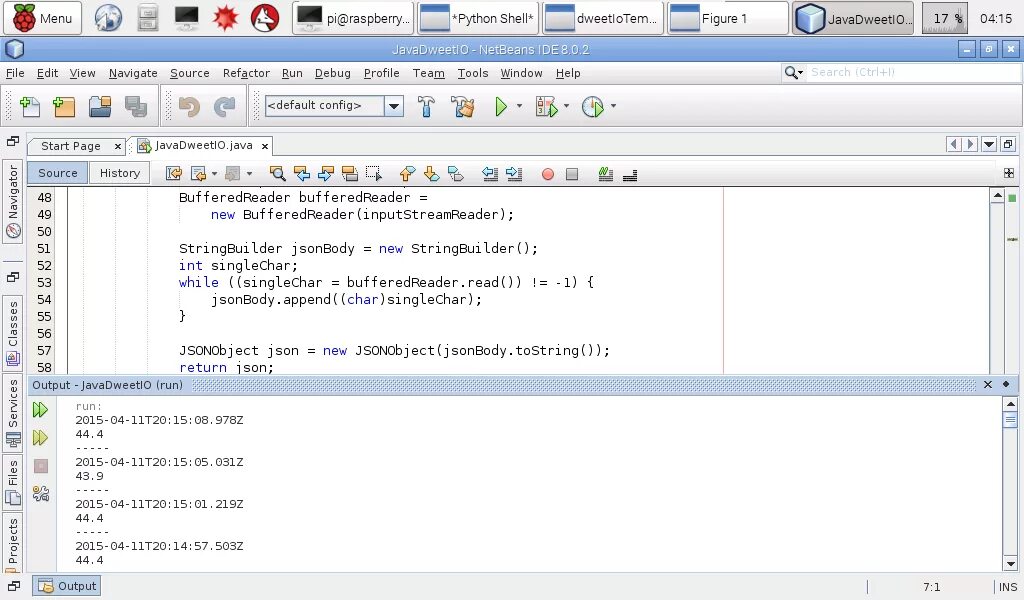1024x600 pixels.
Task: Close the Output panel with X
Action: [x=988, y=385]
